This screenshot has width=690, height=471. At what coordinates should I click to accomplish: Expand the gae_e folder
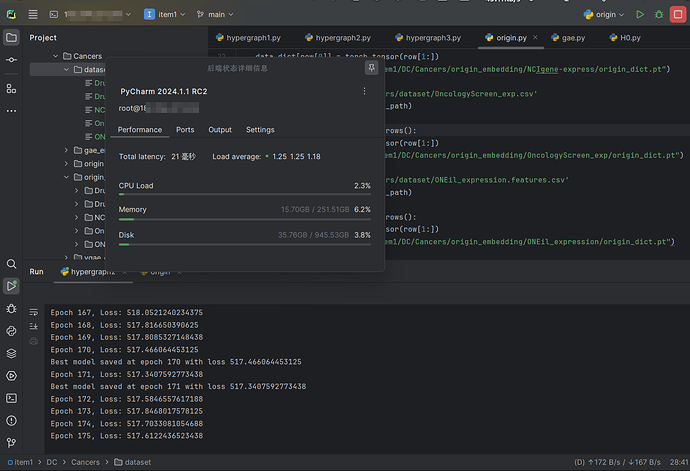coord(66,150)
